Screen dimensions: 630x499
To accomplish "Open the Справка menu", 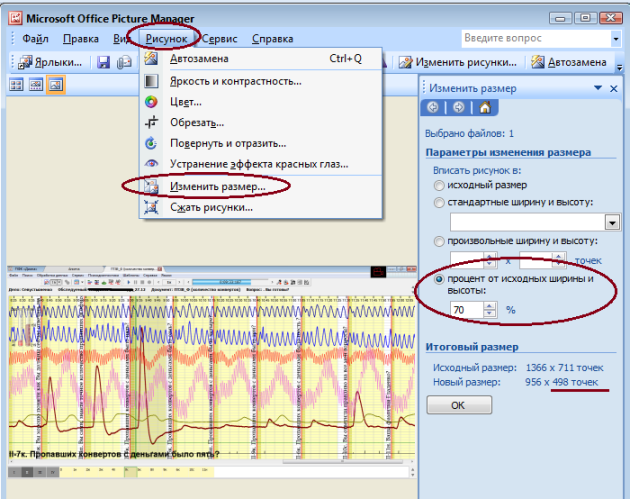I will pos(272,39).
